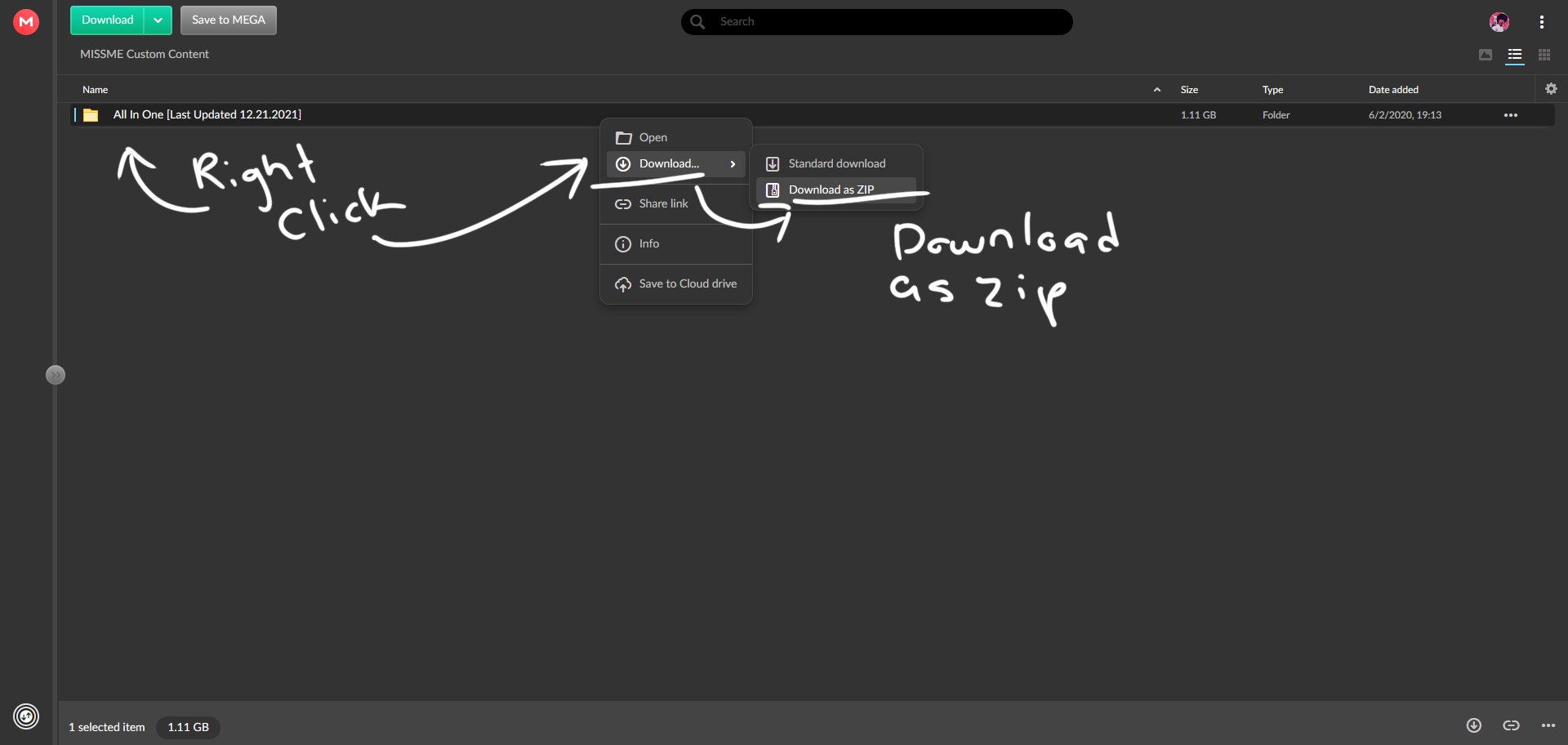Screen dimensions: 1568x745
Task: Click the 1.11 GB size badge
Action: [188, 727]
